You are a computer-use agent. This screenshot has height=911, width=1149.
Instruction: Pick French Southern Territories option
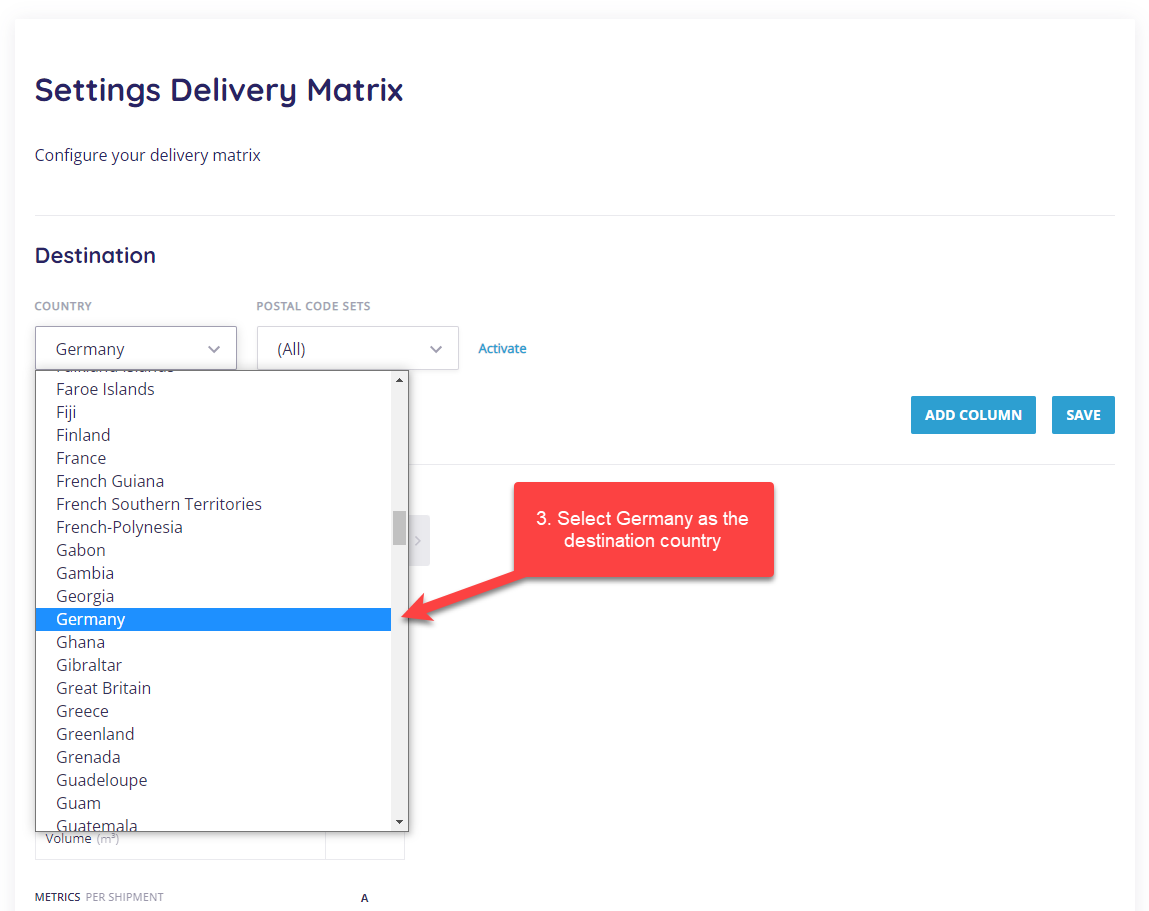[213, 504]
